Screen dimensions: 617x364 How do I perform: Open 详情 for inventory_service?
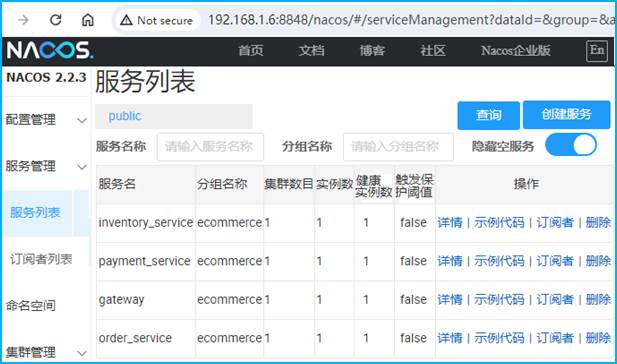[x=450, y=223]
